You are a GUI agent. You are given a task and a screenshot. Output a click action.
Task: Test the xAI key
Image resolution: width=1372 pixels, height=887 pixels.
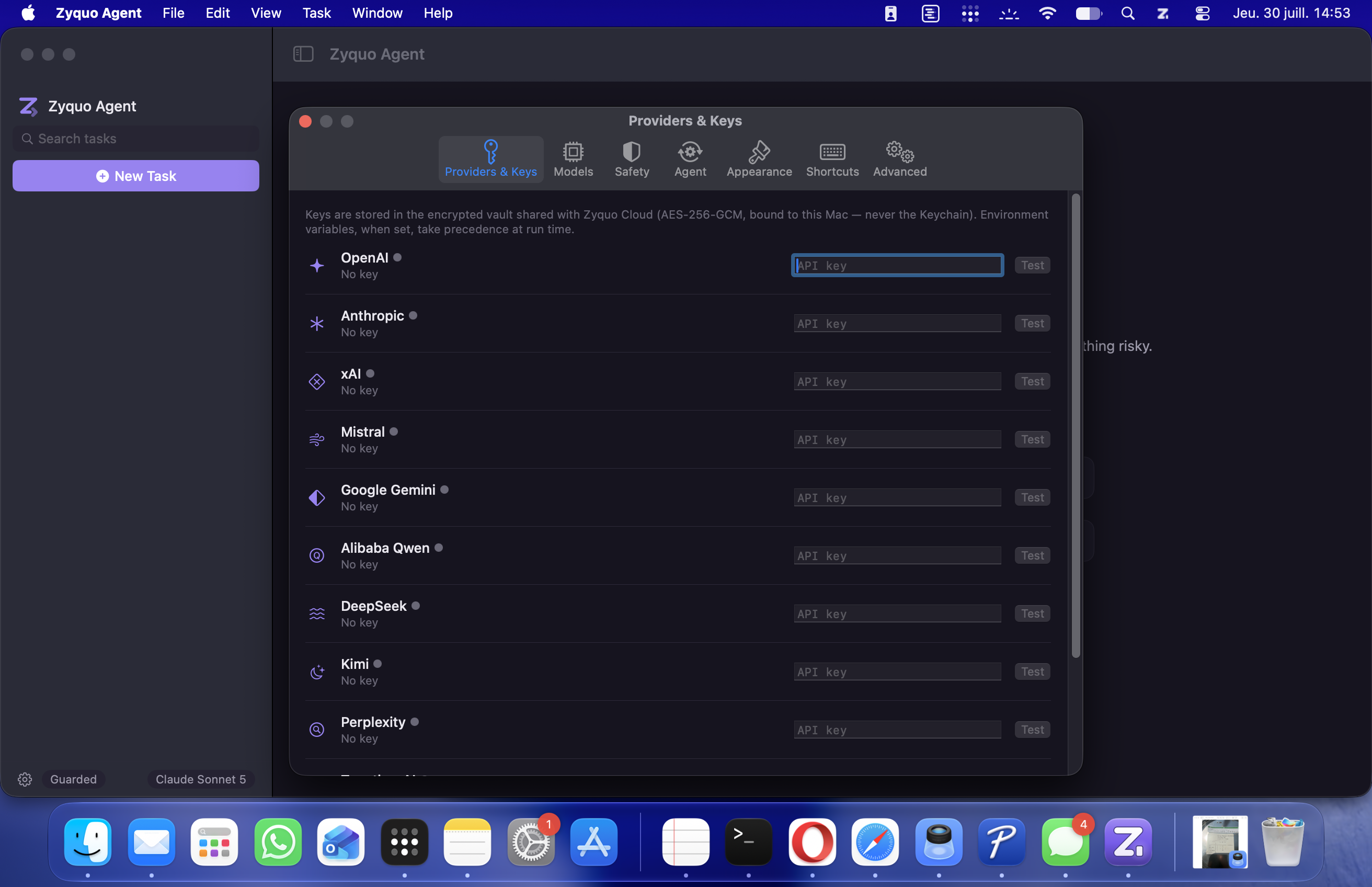tap(1032, 381)
